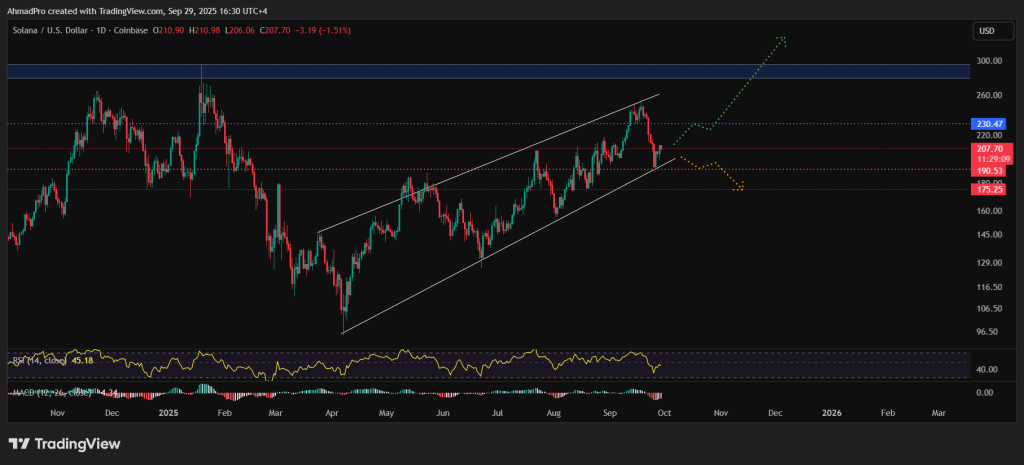Image resolution: width=1024 pixels, height=465 pixels.
Task: Click the 2026 label on time axis
Action: 830,411
